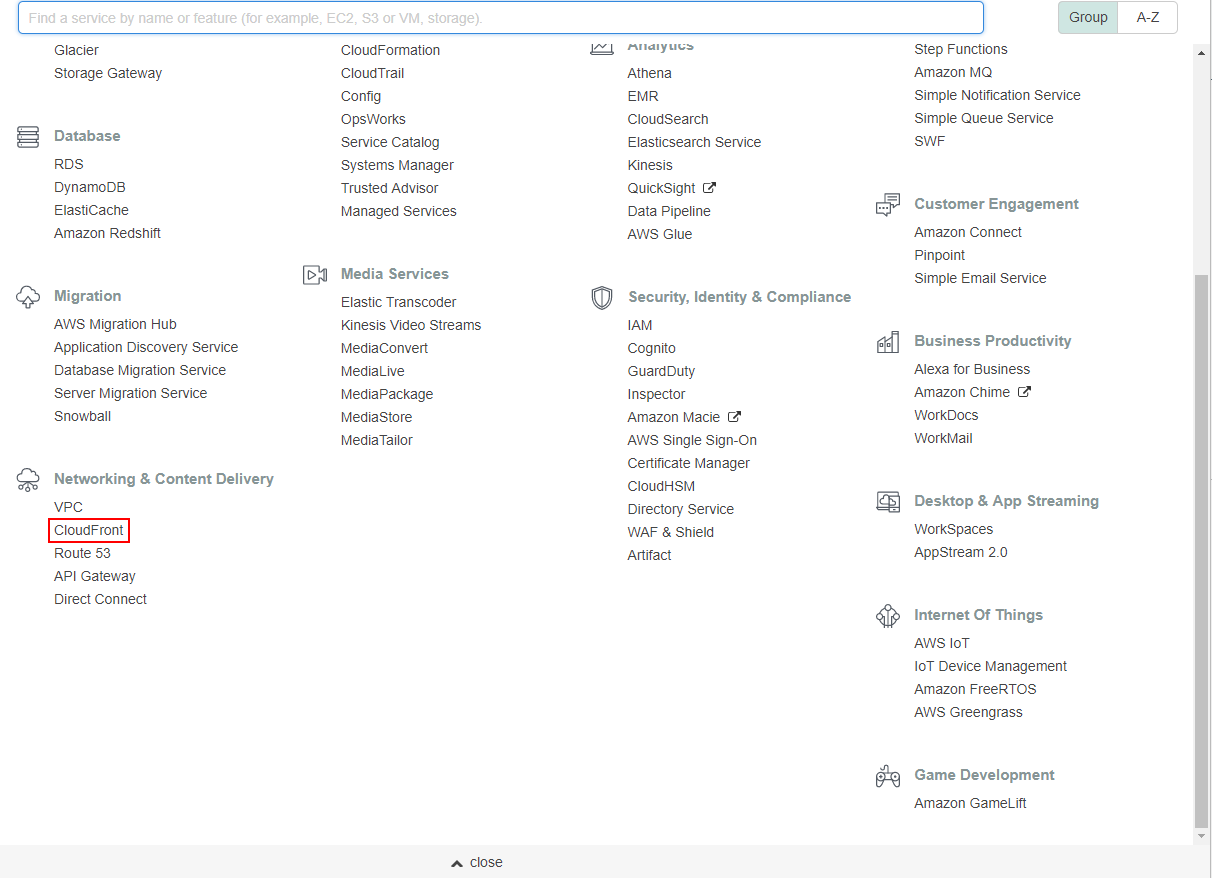Click the Migration cloud icon
This screenshot has width=1212, height=878.
28,297
